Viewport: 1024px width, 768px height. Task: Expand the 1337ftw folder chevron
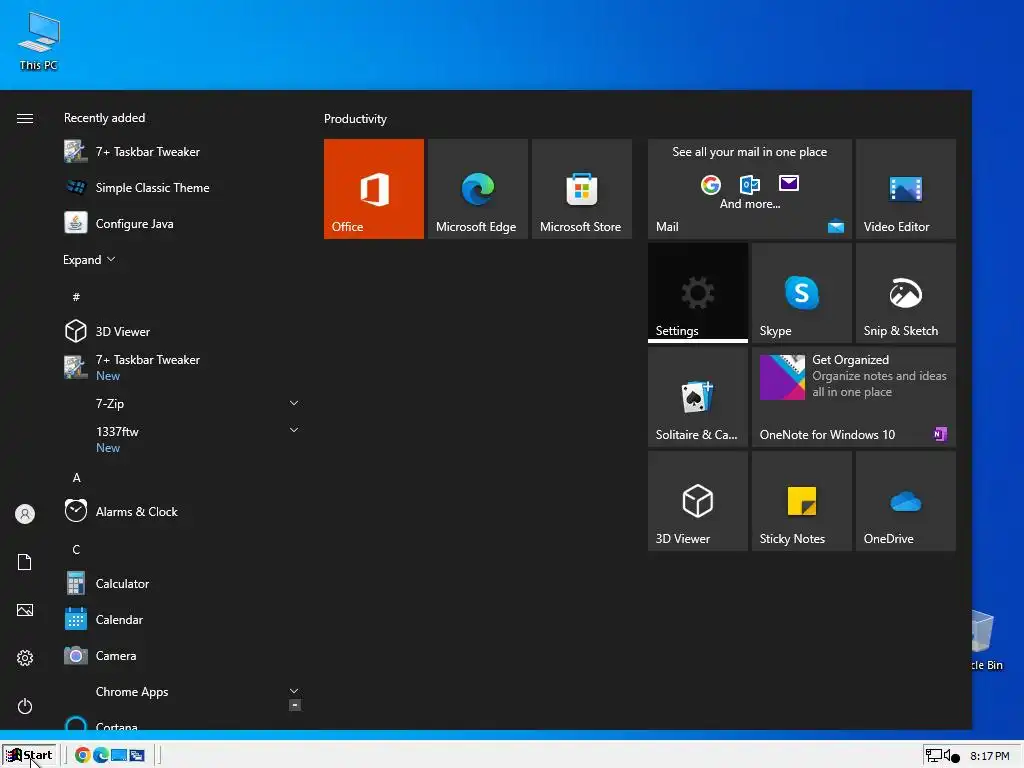pyautogui.click(x=294, y=430)
